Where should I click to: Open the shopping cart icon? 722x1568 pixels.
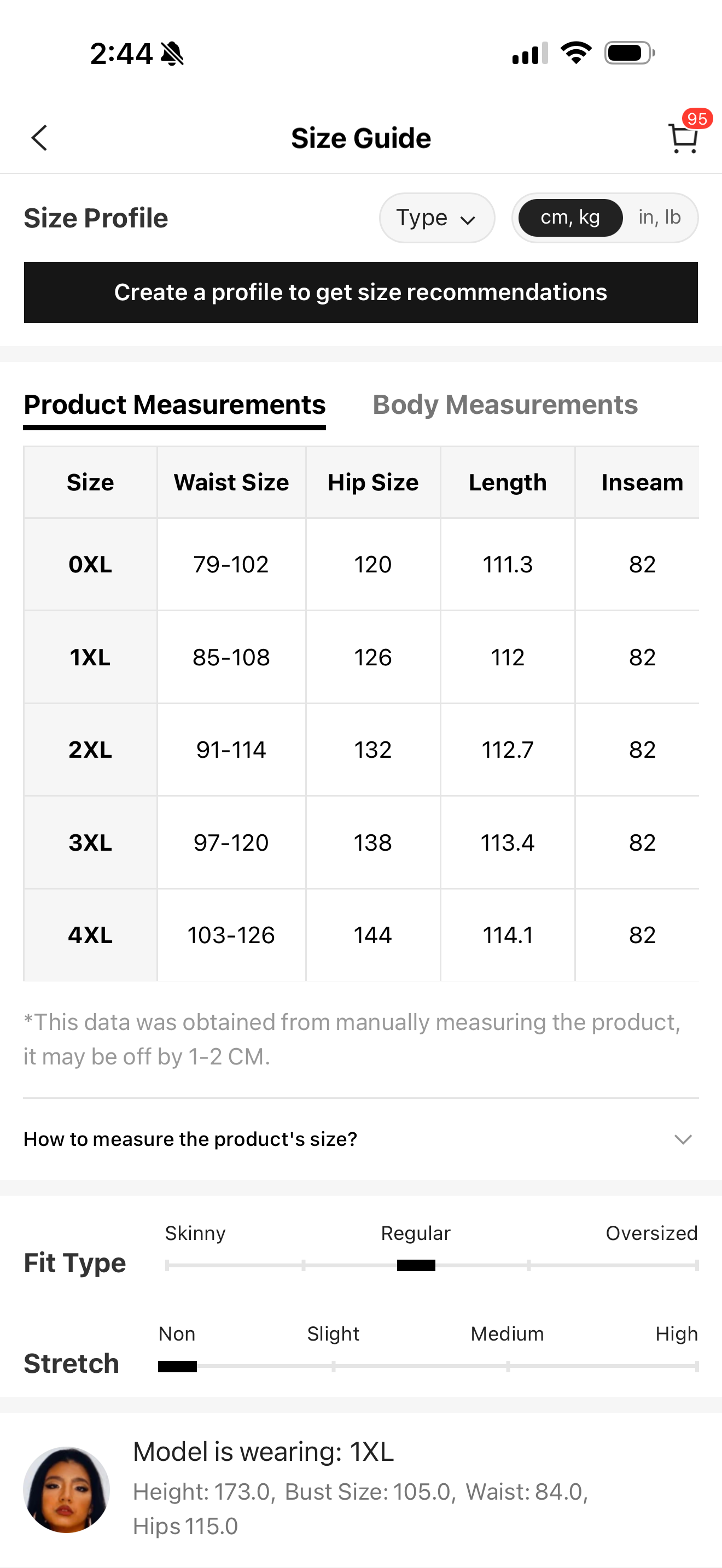coord(682,139)
